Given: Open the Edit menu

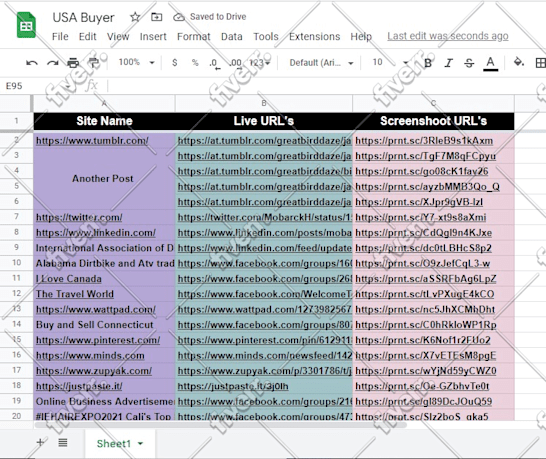Looking at the screenshot, I should [x=87, y=37].
